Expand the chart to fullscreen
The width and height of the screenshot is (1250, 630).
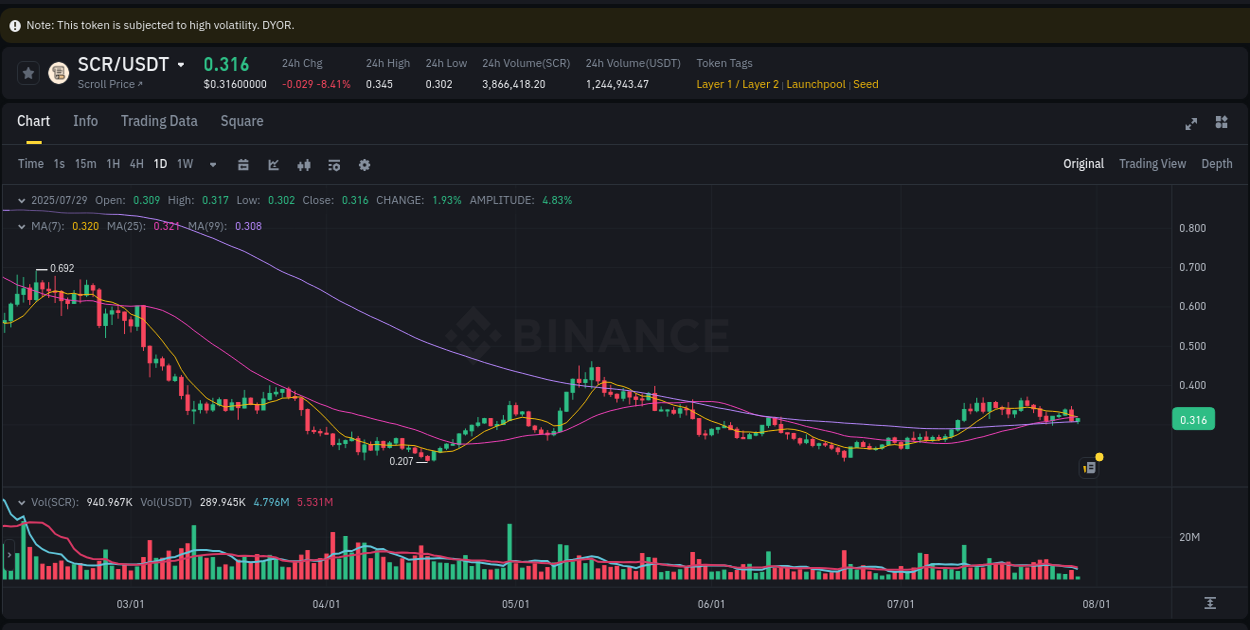pyautogui.click(x=1191, y=124)
